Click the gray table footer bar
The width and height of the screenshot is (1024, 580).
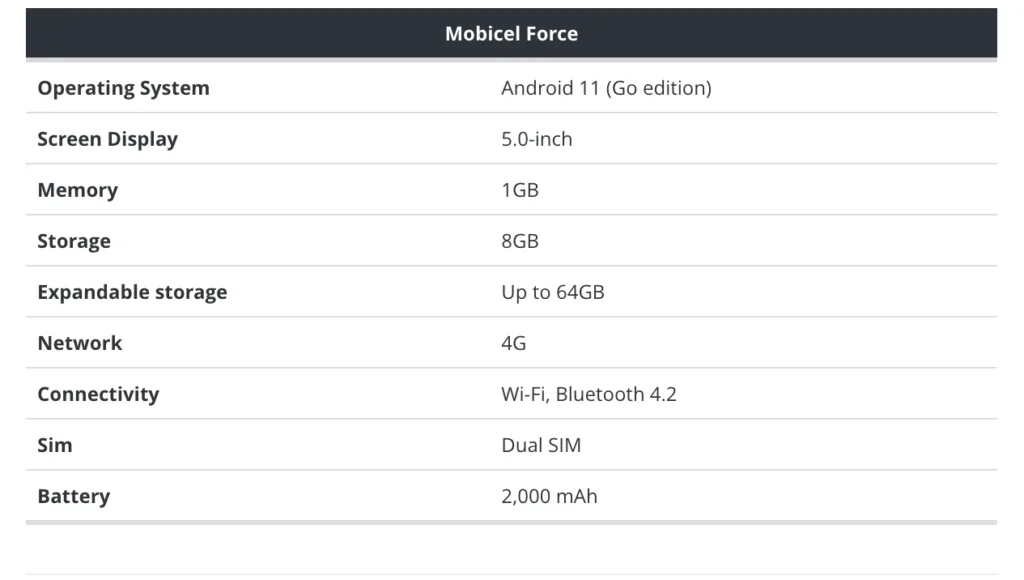coord(511,523)
